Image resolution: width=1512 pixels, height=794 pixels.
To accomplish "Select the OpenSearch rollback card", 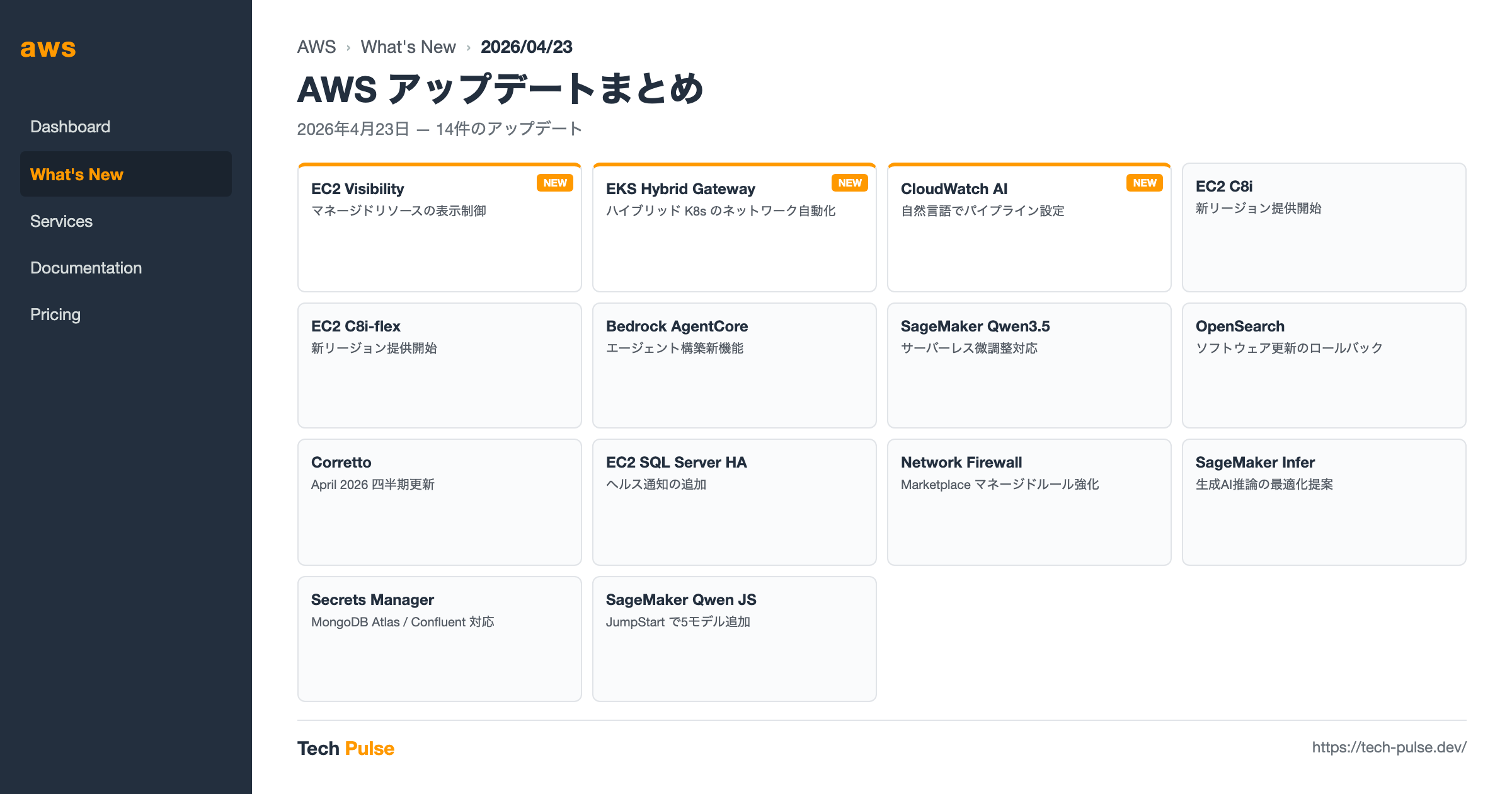I will (x=1324, y=365).
